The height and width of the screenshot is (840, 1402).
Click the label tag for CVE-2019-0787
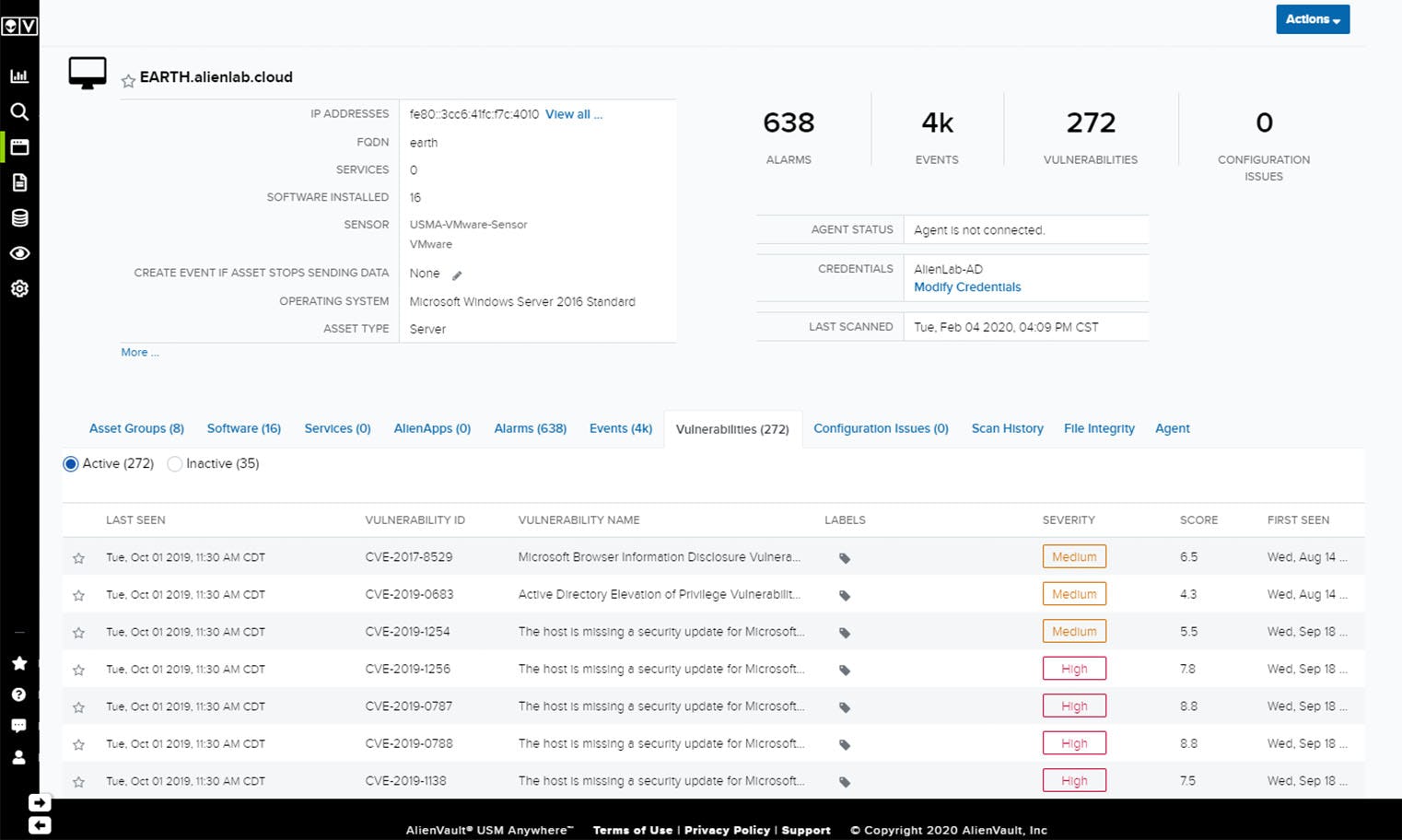click(845, 707)
